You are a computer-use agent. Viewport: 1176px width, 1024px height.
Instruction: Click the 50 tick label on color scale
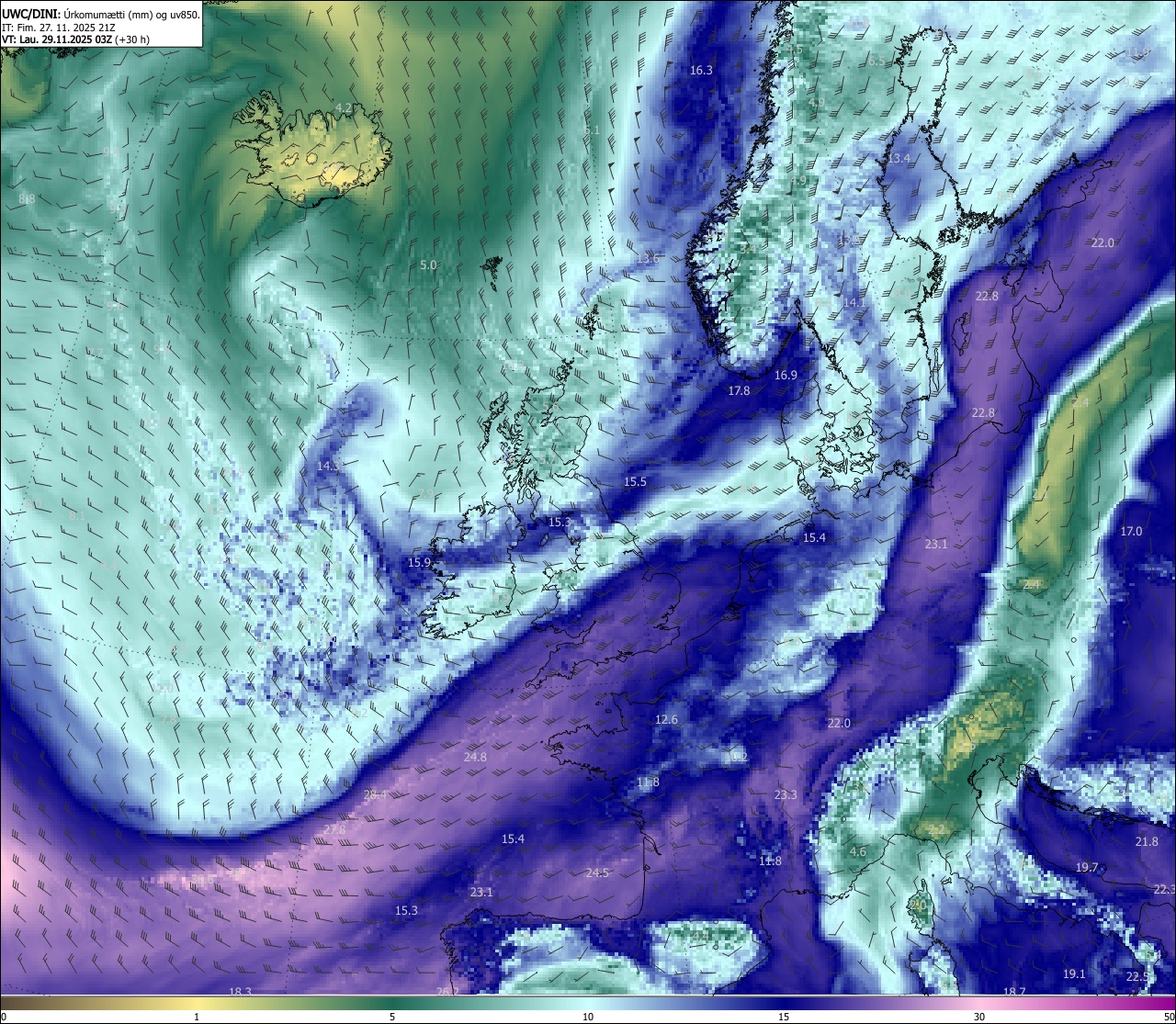(x=1168, y=1017)
